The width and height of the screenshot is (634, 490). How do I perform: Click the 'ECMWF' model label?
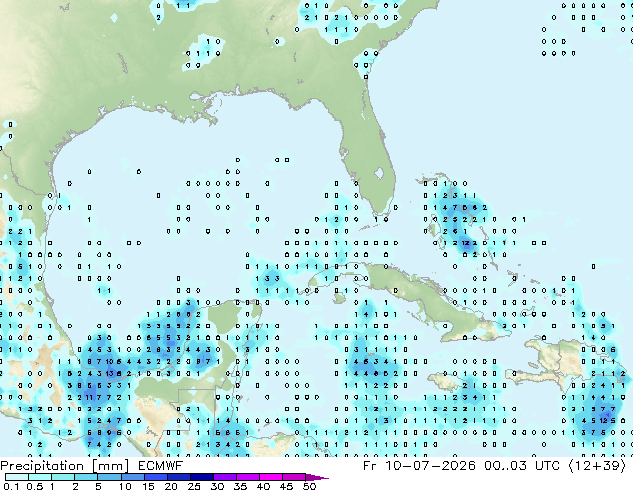pos(161,466)
